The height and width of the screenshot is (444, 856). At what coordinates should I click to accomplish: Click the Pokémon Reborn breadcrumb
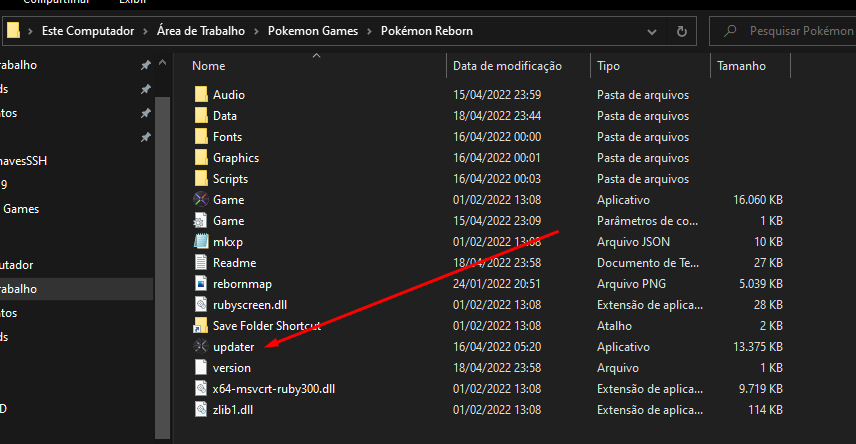pos(427,31)
